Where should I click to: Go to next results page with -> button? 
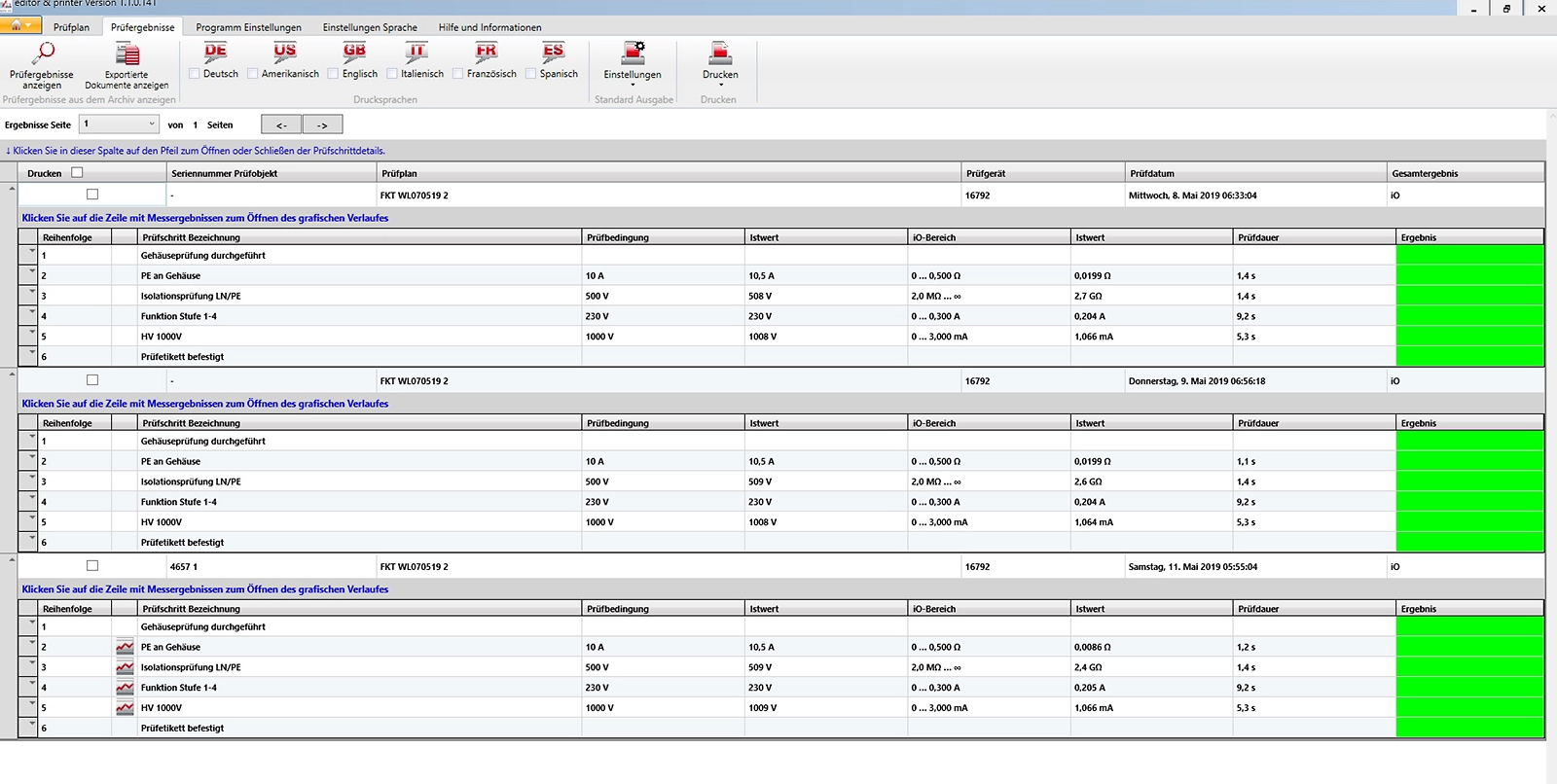tap(322, 125)
